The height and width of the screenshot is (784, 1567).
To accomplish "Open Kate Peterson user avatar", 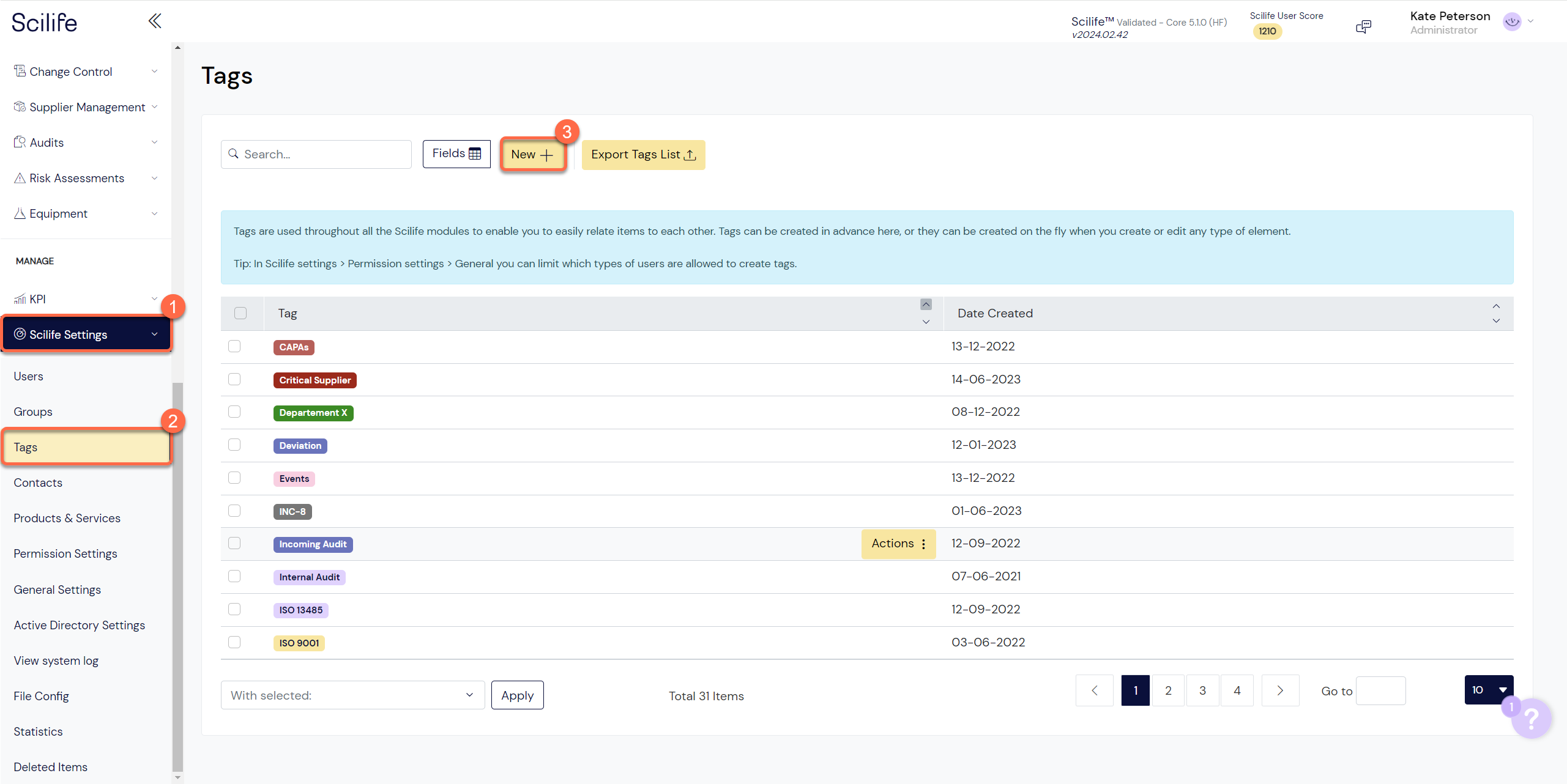I will [x=1512, y=22].
